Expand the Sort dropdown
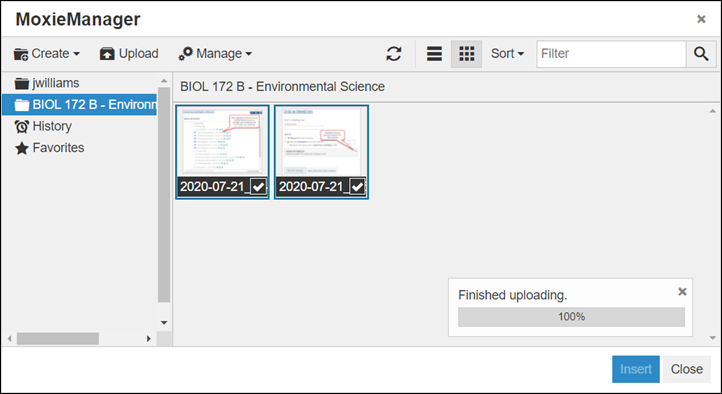This screenshot has width=722, height=394. click(507, 54)
